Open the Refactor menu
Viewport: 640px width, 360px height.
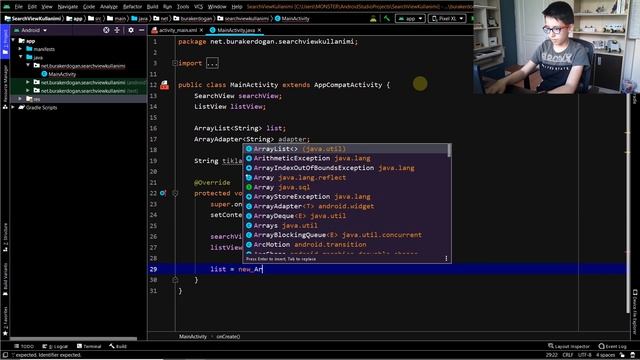click(x=132, y=7)
